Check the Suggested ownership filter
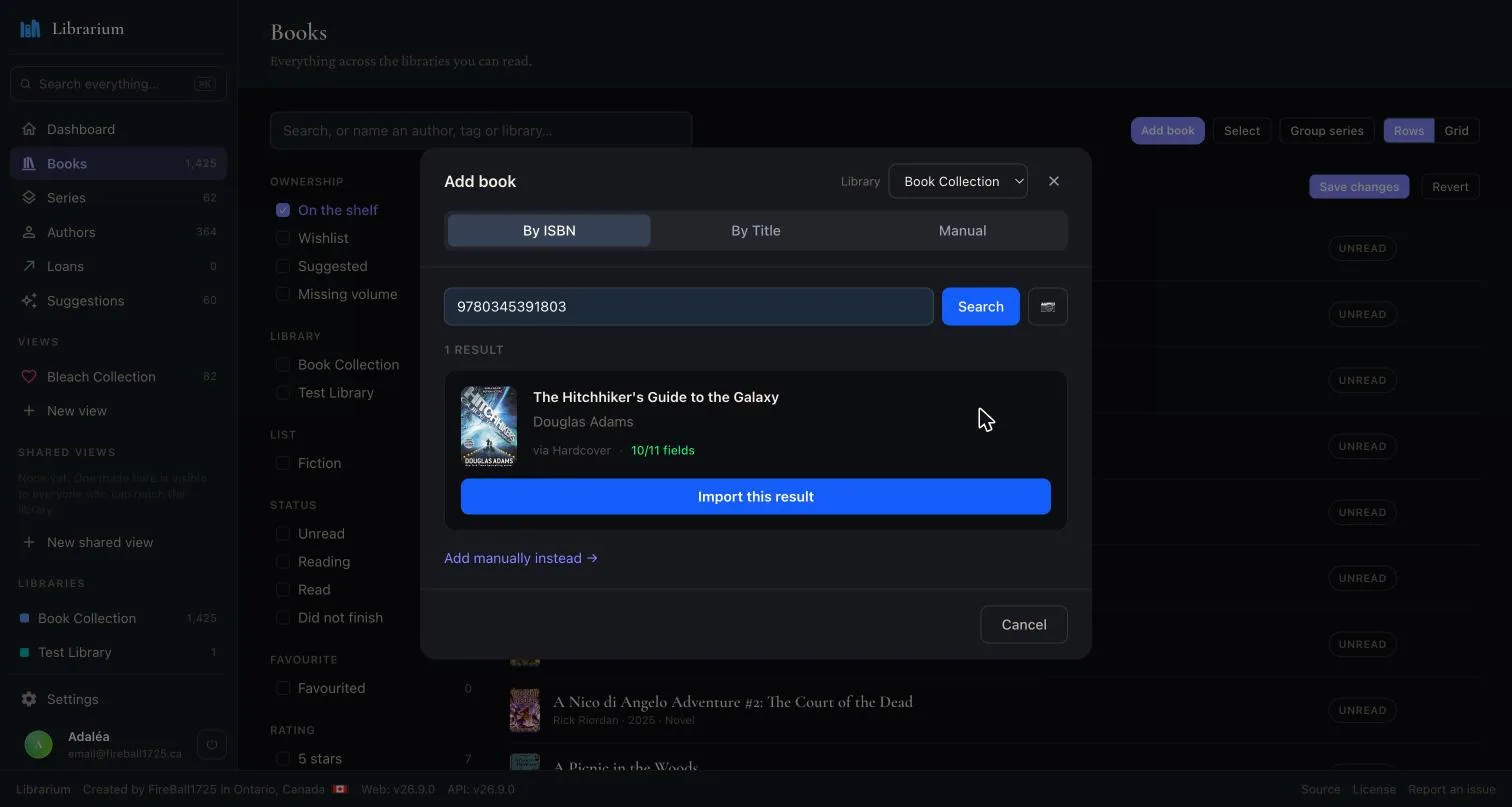 [x=283, y=266]
